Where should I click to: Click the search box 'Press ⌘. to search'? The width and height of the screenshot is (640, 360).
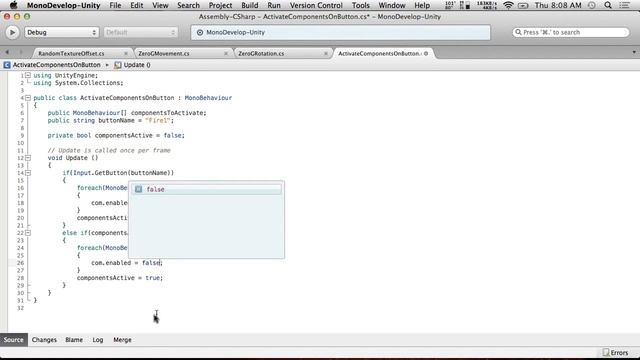571,32
